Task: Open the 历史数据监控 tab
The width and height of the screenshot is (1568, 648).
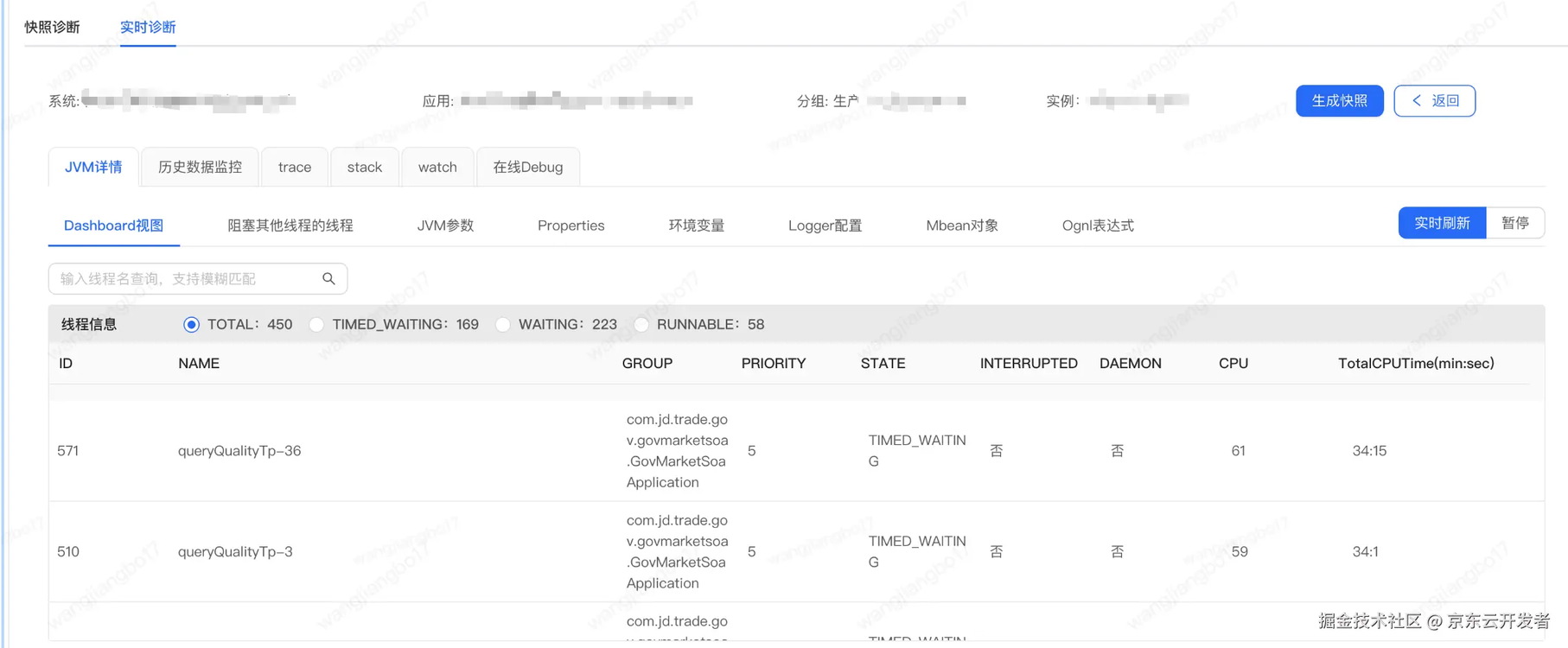Action: [x=200, y=167]
